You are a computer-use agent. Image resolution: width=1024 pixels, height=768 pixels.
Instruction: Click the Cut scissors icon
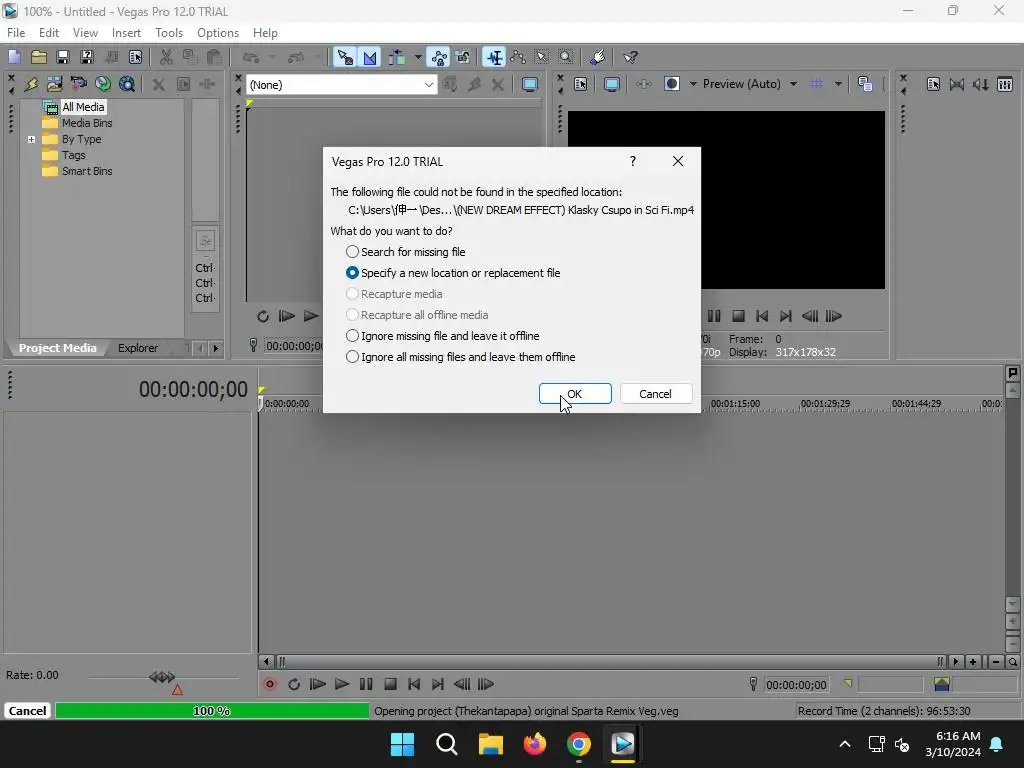point(166,57)
